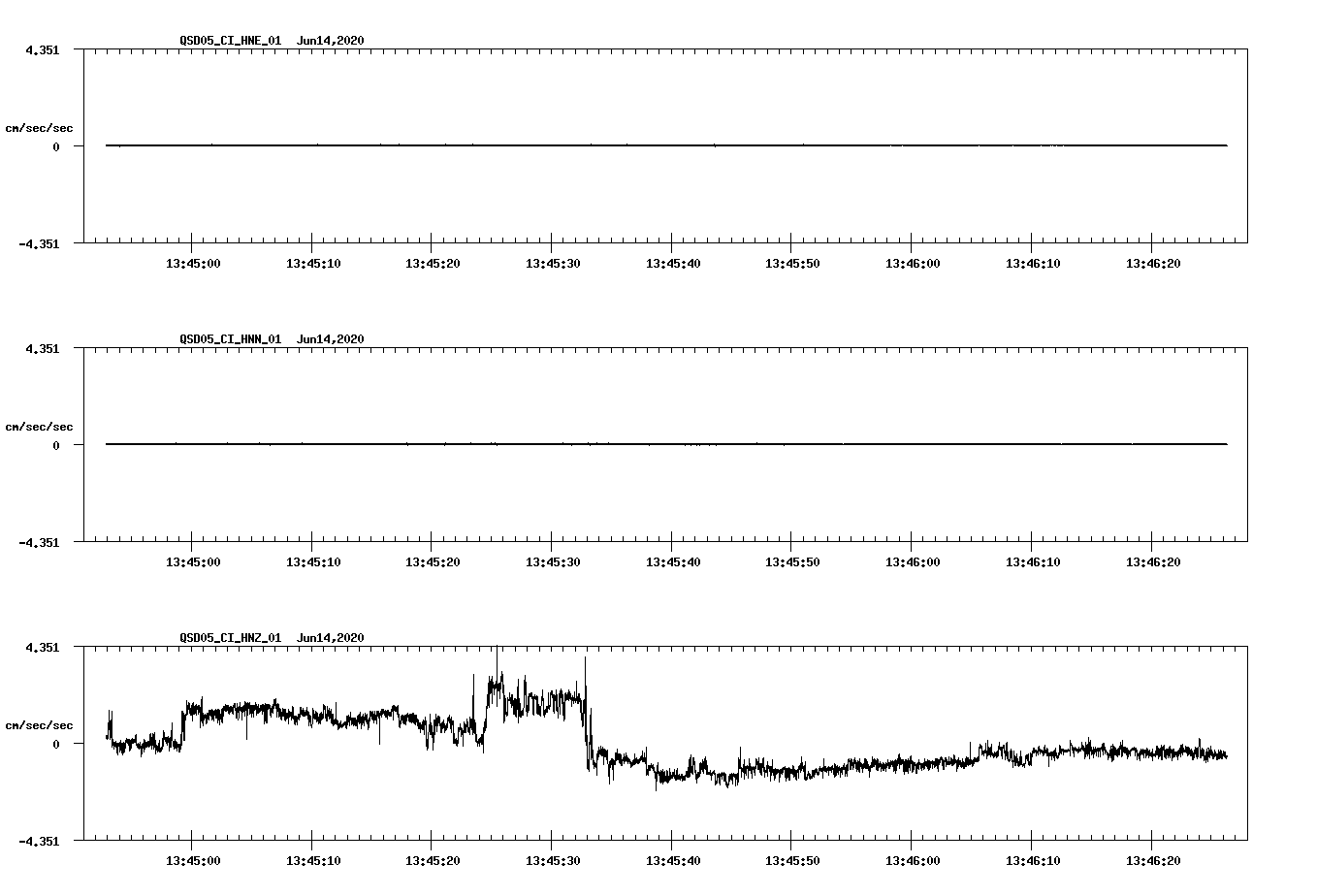The height and width of the screenshot is (896, 1317).
Task: Click the 13:45:20 time label under HNZ plot
Action: [433, 861]
